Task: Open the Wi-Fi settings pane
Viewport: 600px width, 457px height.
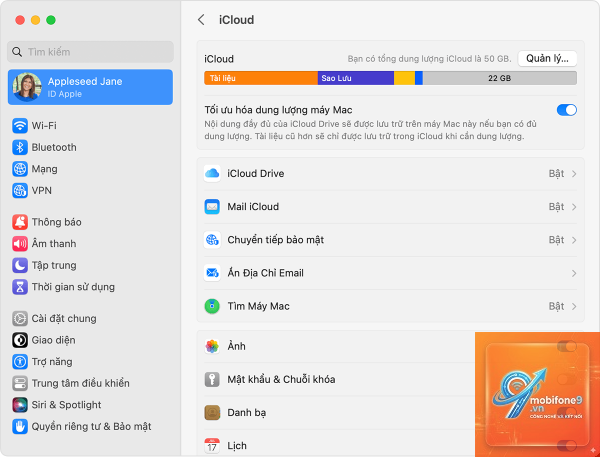Action: 90,126
